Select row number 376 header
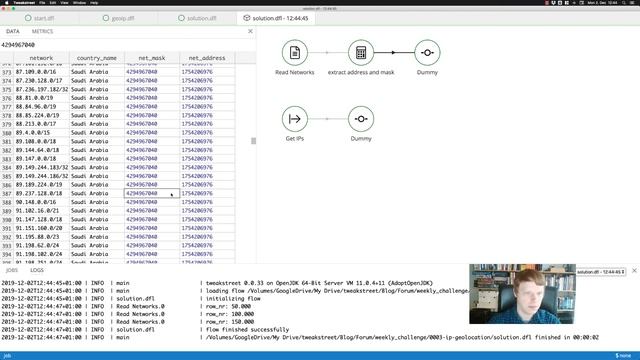The width and height of the screenshot is (640, 360). (x=7, y=98)
